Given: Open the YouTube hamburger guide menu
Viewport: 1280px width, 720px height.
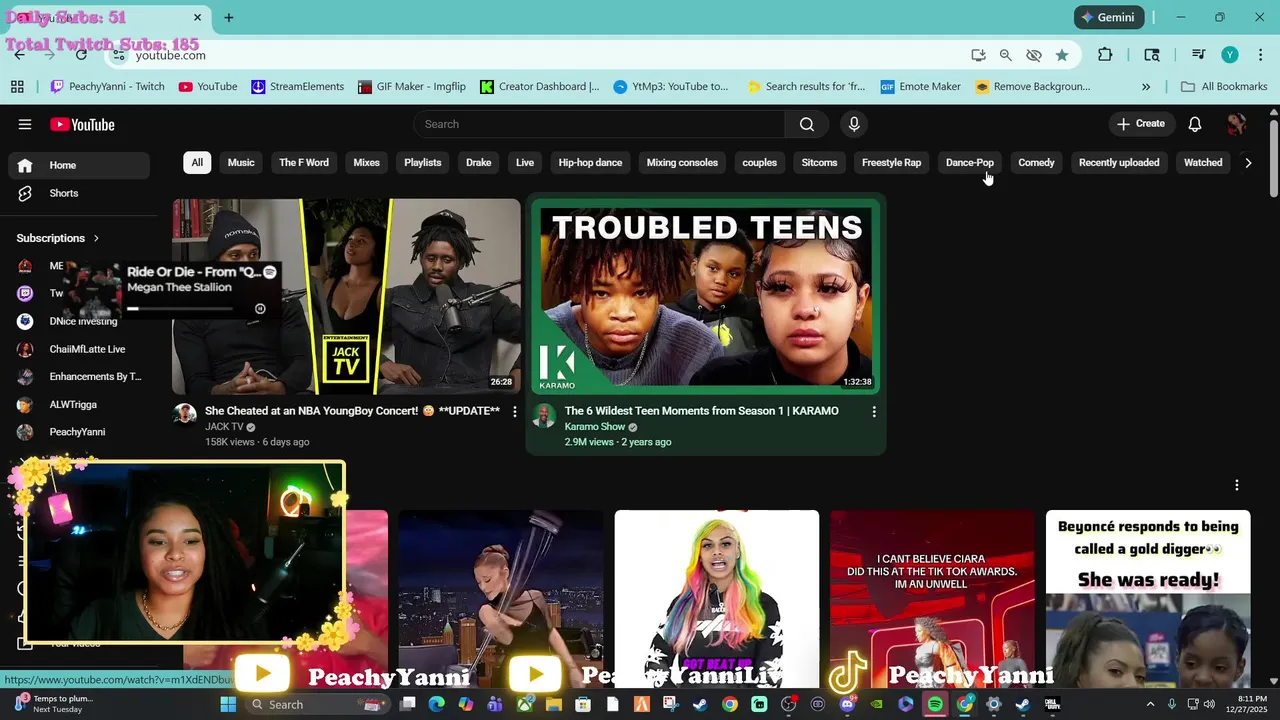Looking at the screenshot, I should (x=25, y=124).
